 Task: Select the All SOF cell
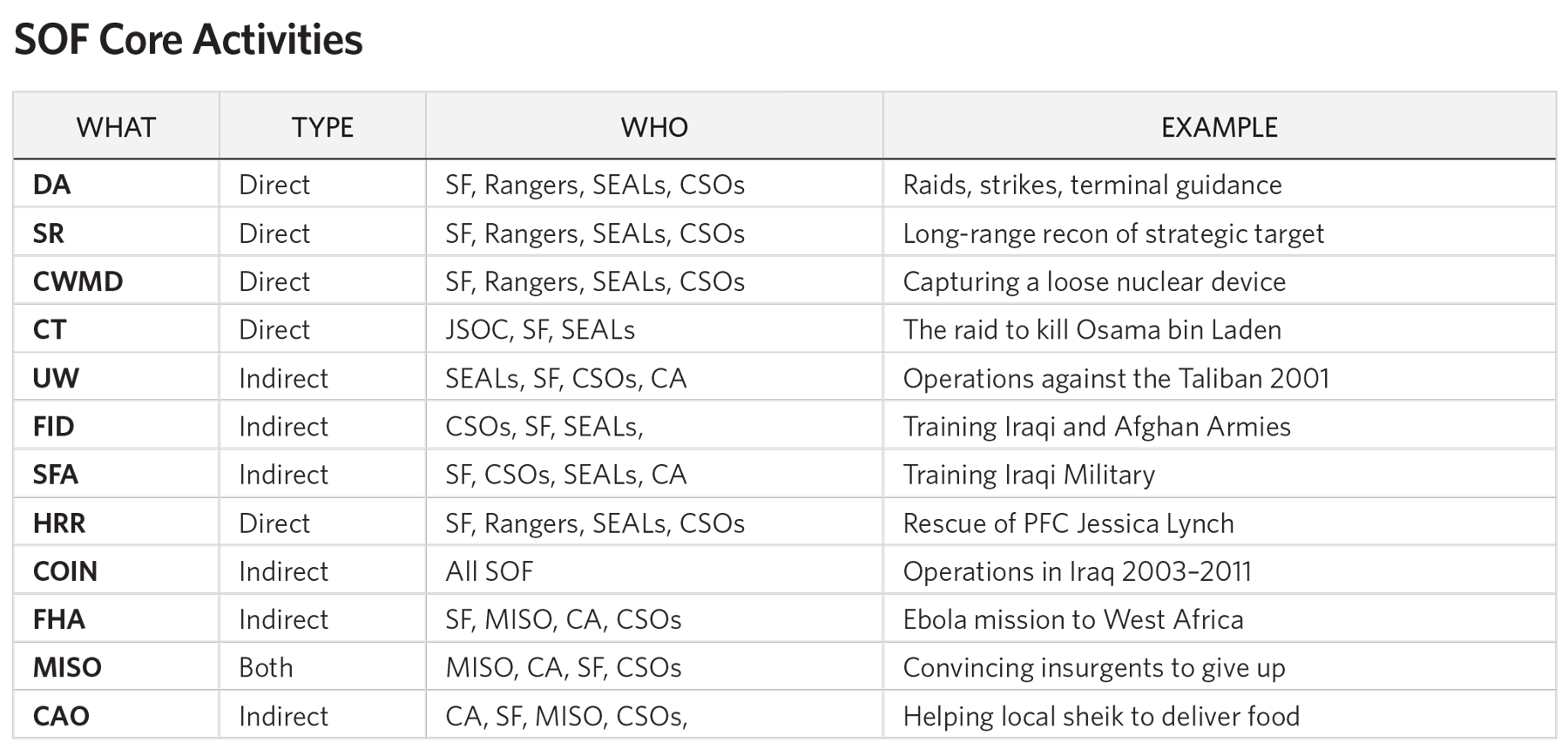(490, 571)
